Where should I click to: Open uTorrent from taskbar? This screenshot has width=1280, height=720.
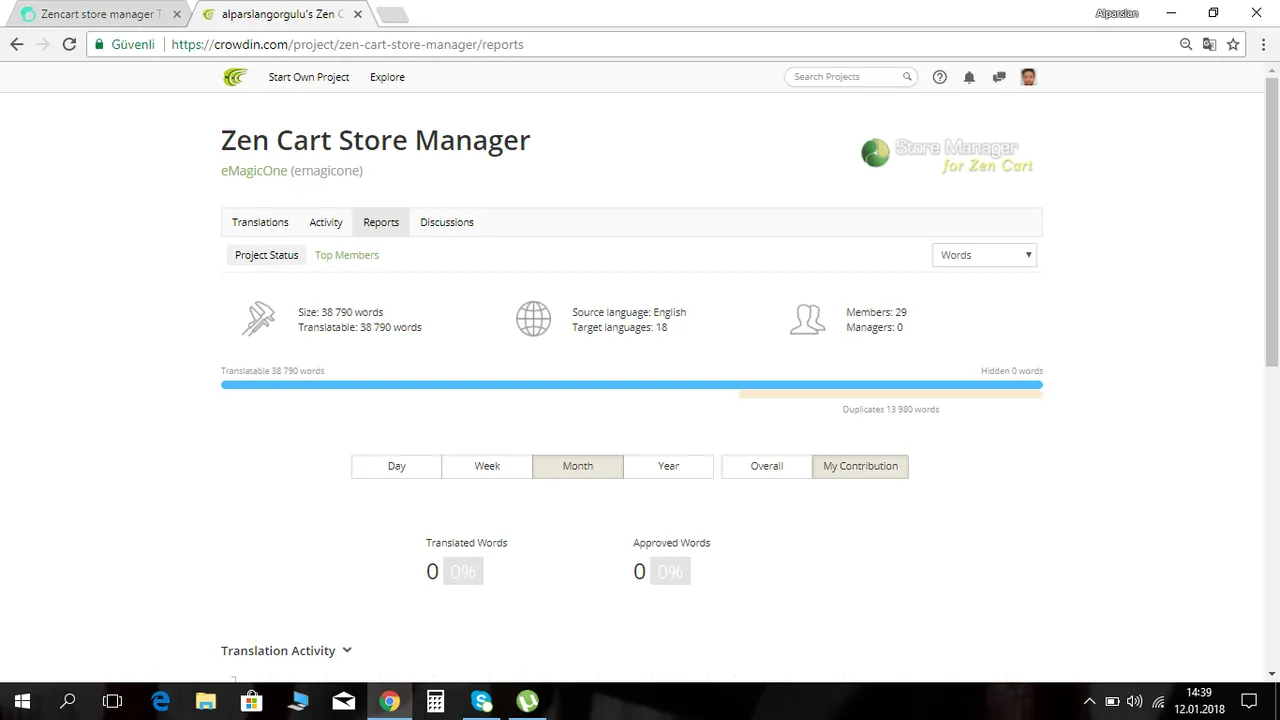(527, 701)
